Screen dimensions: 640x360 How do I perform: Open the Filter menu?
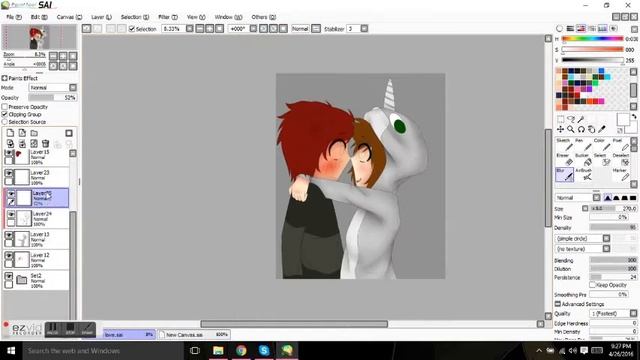(x=168, y=17)
